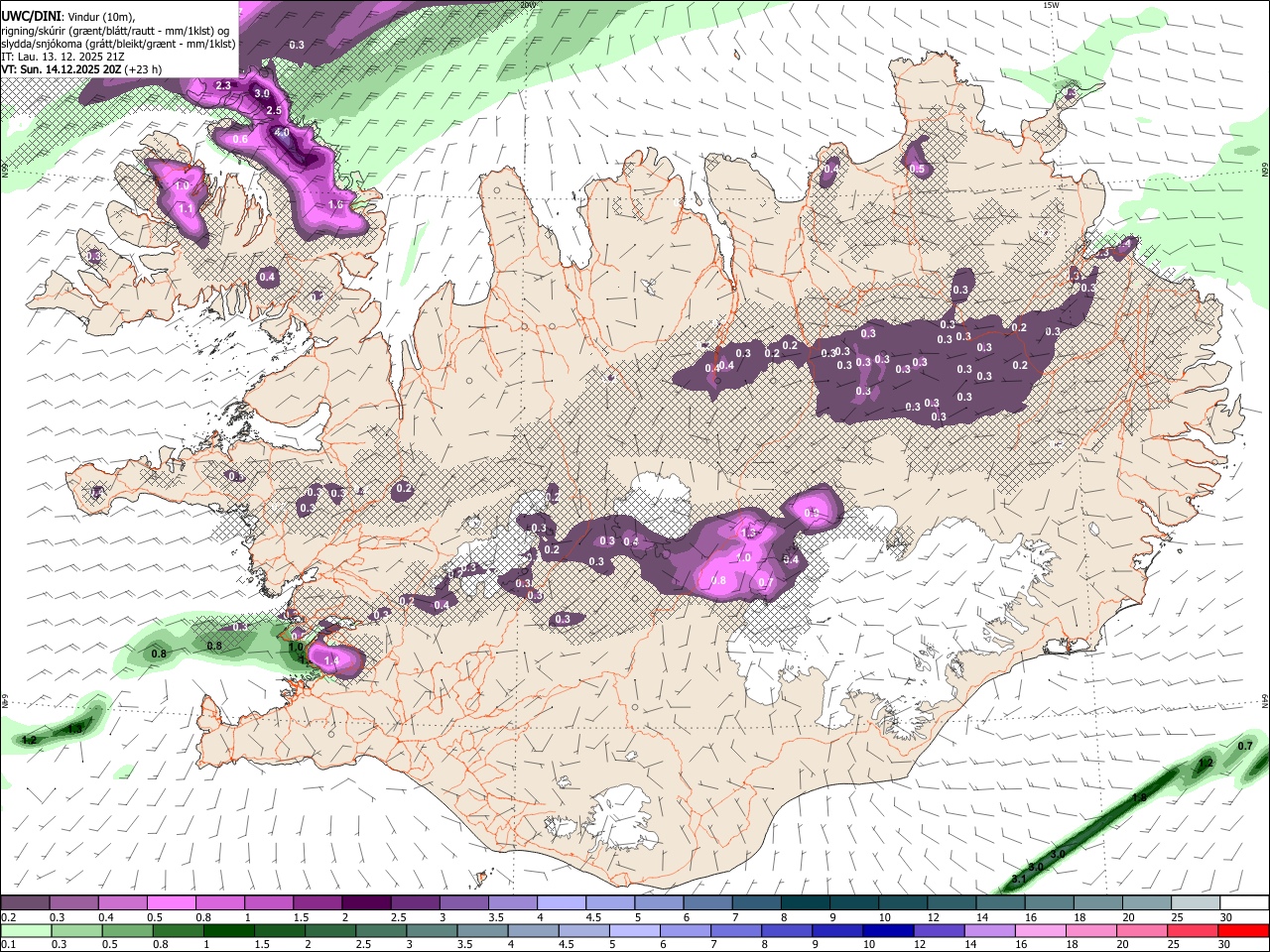Click the 3.0 snowfall value in the northwest
Screen dimensions: 1270x952
coord(262,93)
